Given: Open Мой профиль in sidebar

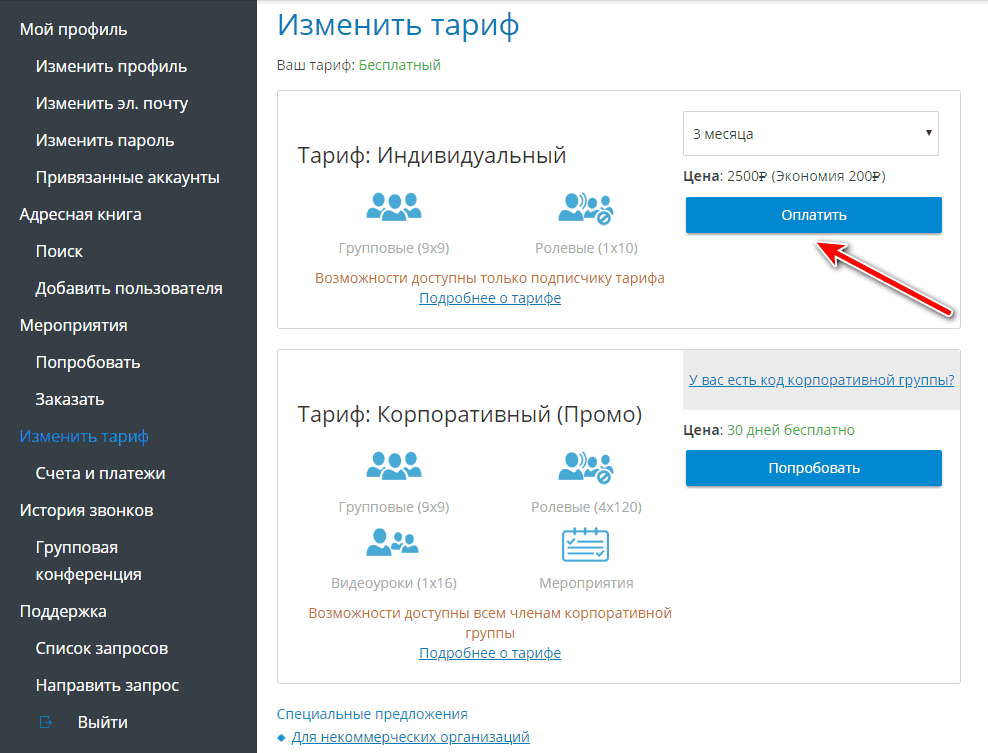Looking at the screenshot, I should (73, 30).
